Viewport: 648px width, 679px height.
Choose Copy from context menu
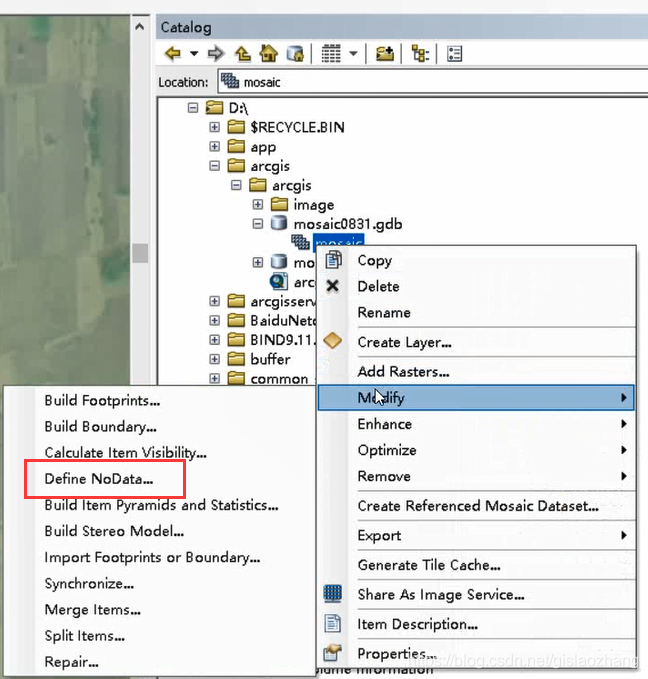pyautogui.click(x=476, y=261)
